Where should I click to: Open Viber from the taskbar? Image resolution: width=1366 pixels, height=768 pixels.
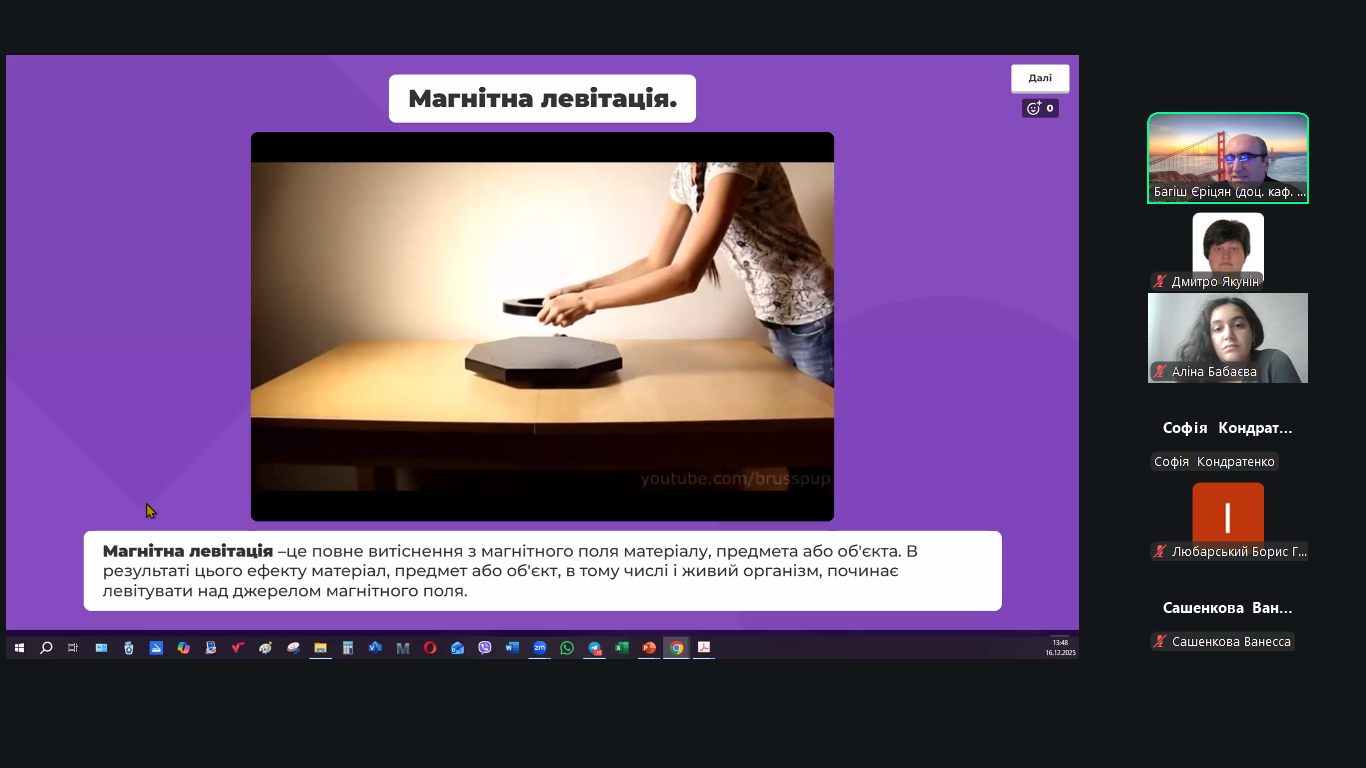pyautogui.click(x=485, y=648)
